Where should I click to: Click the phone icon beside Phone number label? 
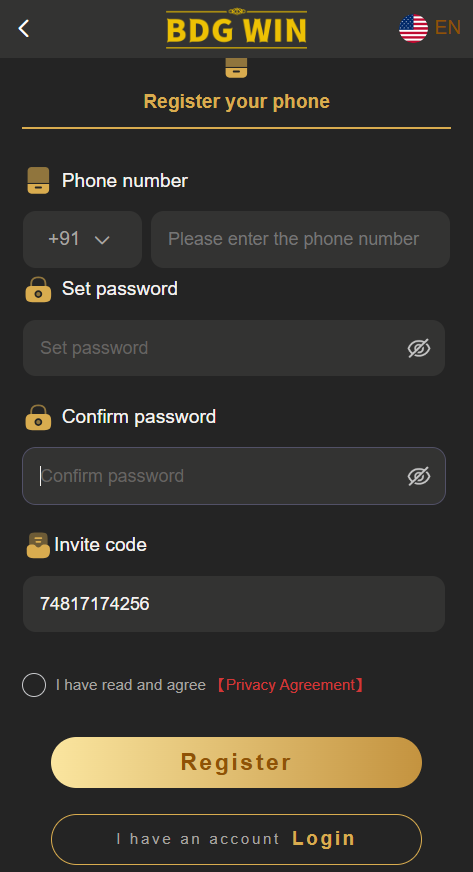[x=38, y=181]
